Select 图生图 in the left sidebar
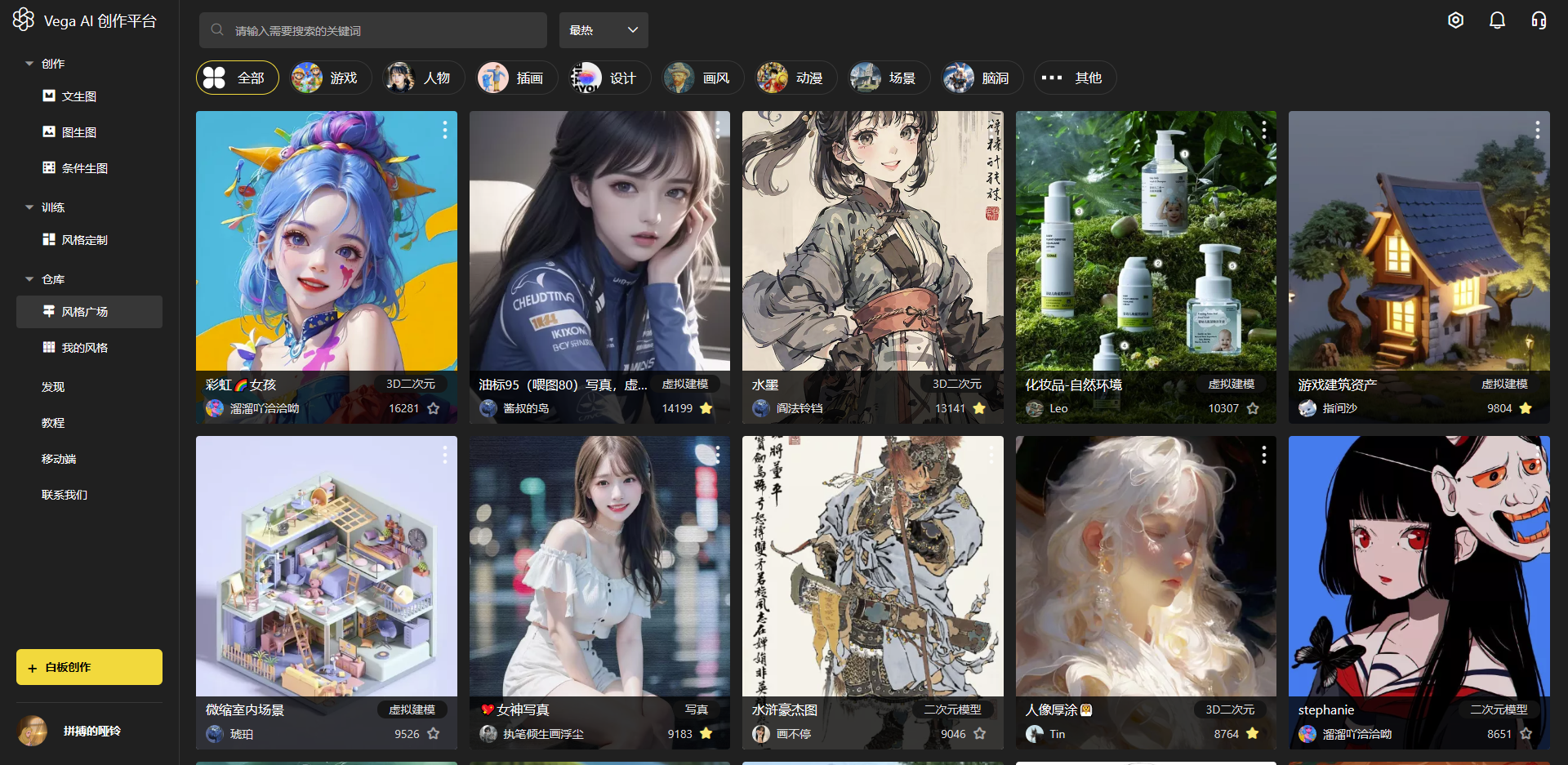The width and height of the screenshot is (1568, 765). click(x=79, y=131)
